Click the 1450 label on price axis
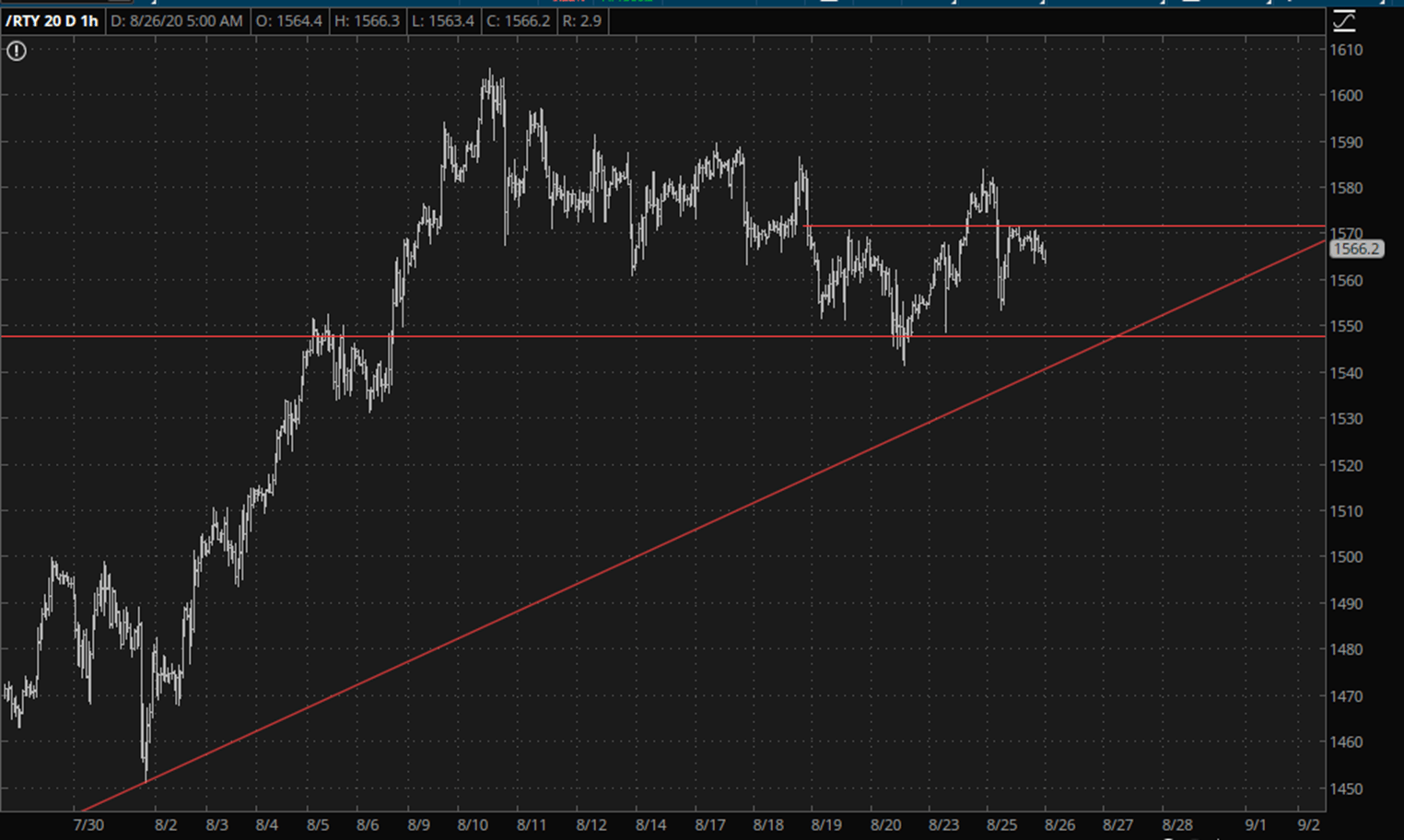Screen dimensions: 1404x840 tap(1345, 788)
